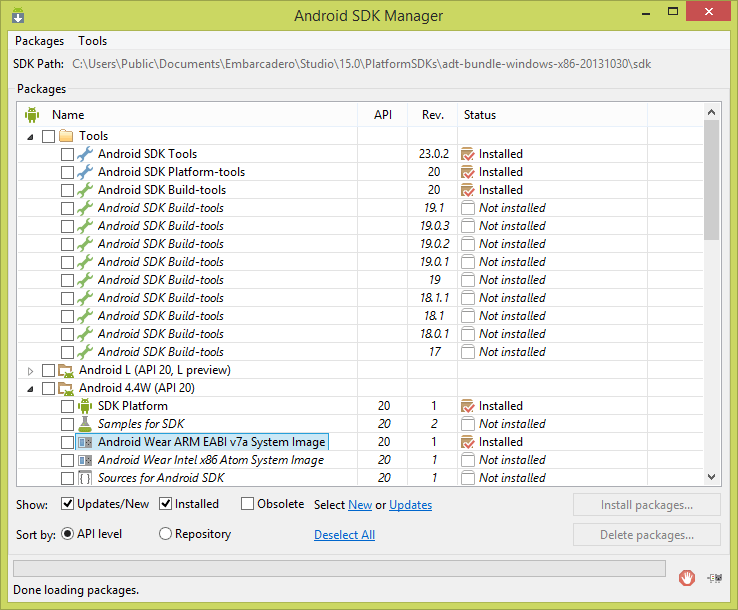
Task: Click the Rev. column header
Action: pyautogui.click(x=433, y=114)
